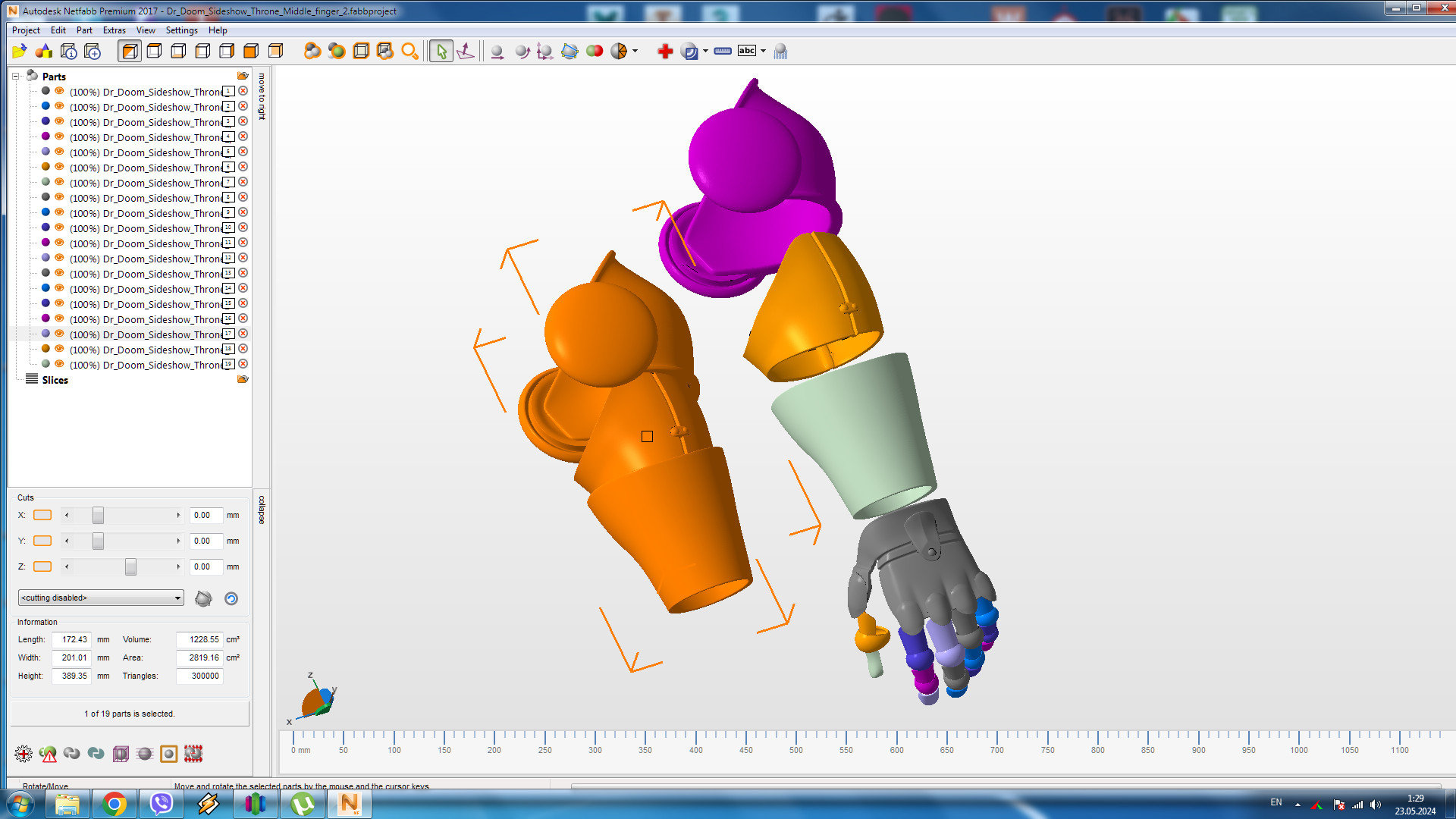The image size is (1456, 819).
Task: Select the measuring ruler tool
Action: pyautogui.click(x=721, y=51)
